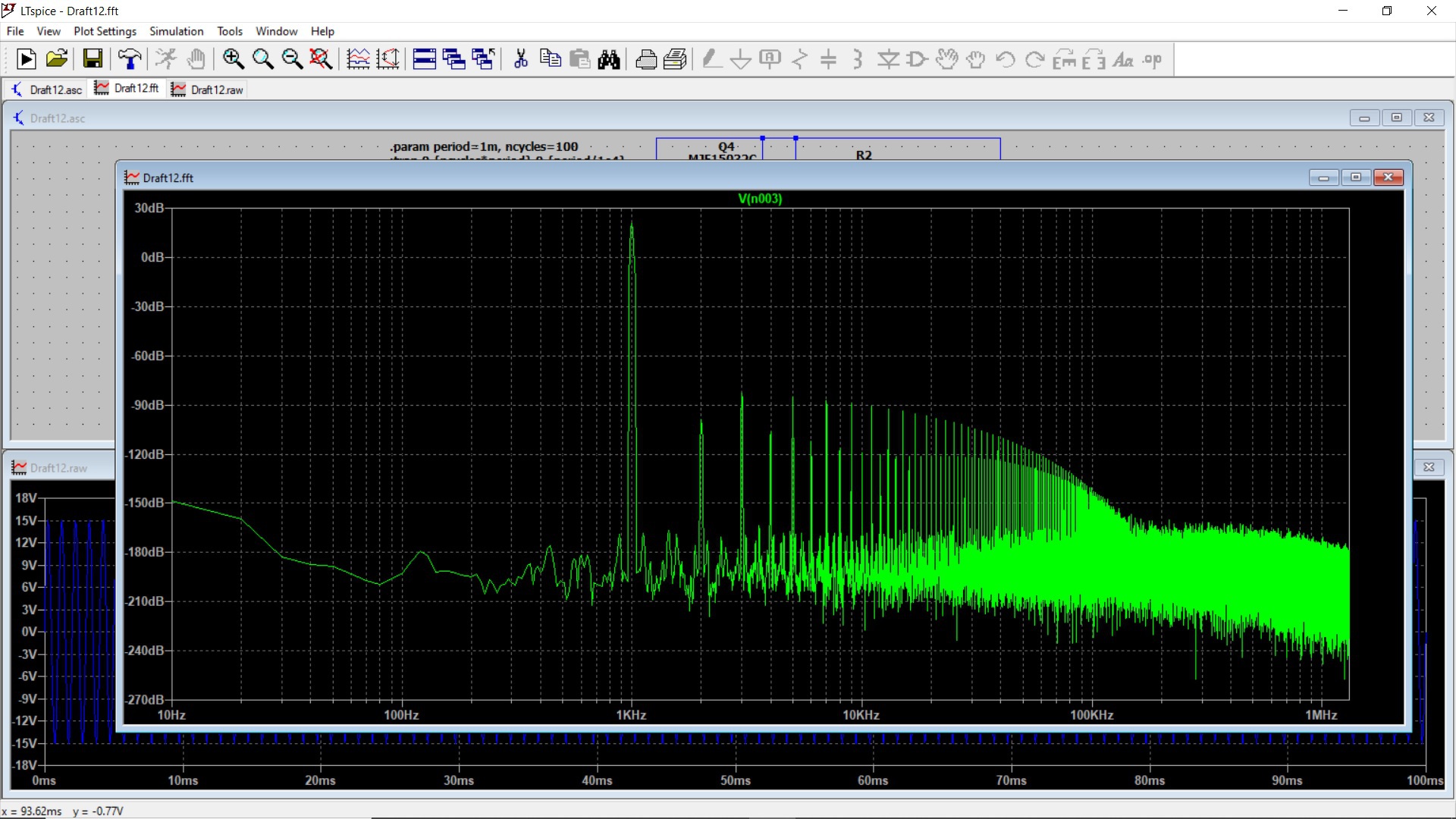The image size is (1456, 819).
Task: Click the Zoom out magnifier icon
Action: (x=292, y=59)
